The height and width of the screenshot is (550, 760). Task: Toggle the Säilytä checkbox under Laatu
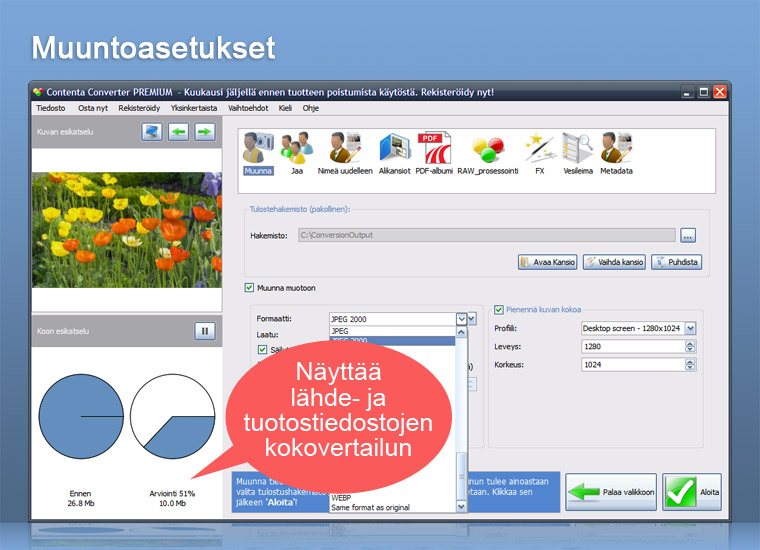[x=262, y=349]
